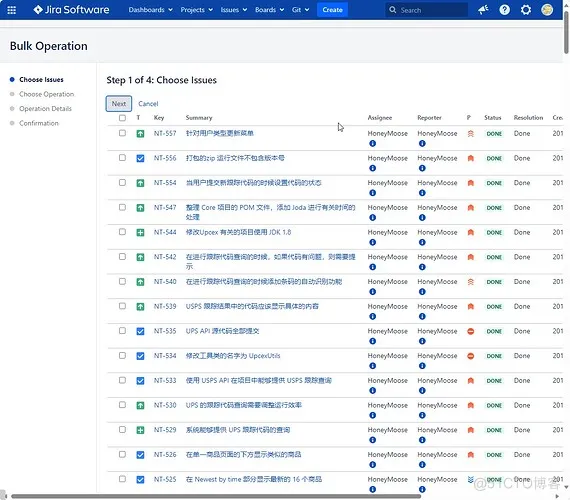Open the Issues dropdown menu
The height and width of the screenshot is (500, 570).
click(233, 10)
